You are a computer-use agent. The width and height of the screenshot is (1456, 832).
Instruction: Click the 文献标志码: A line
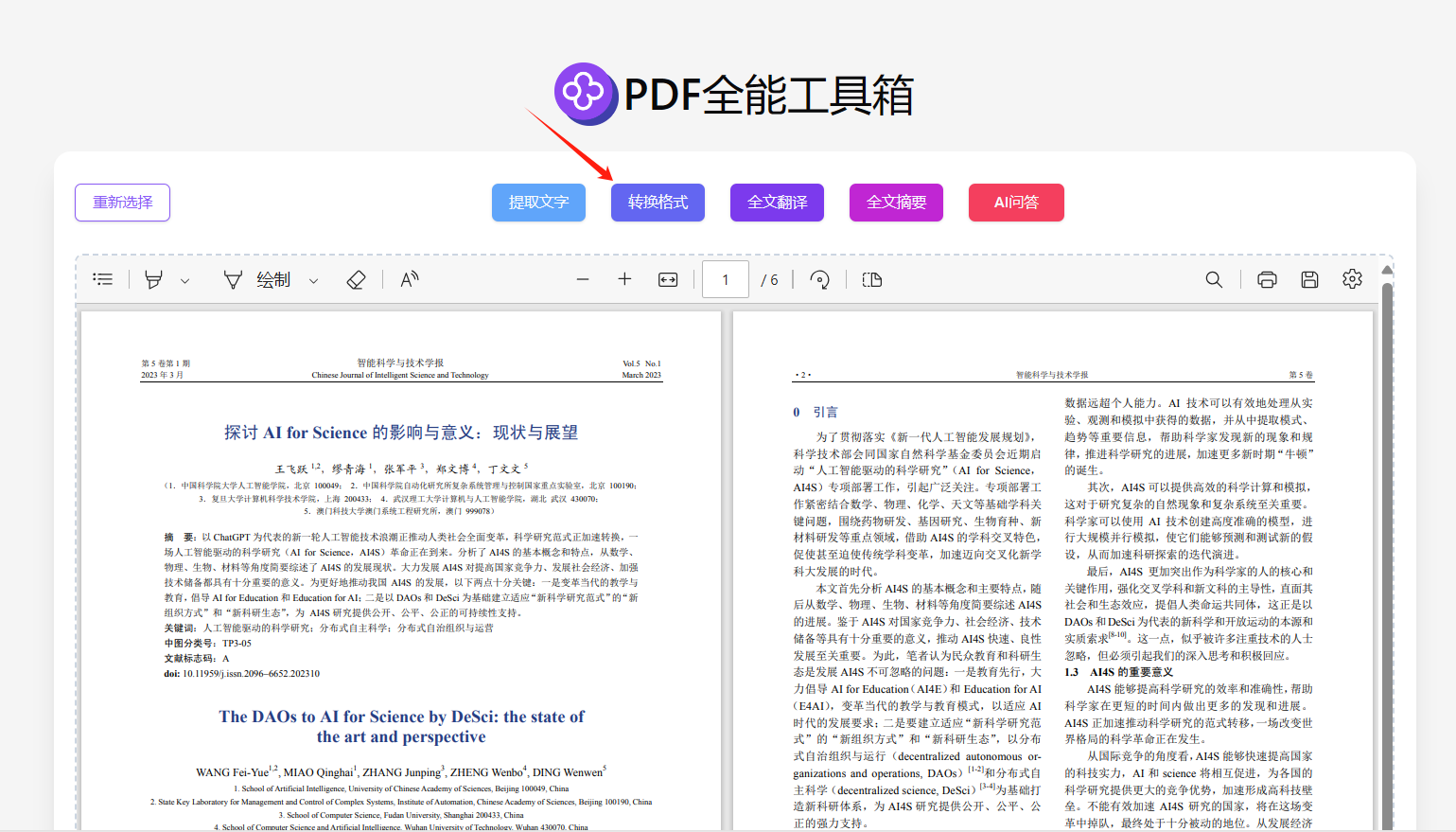(197, 658)
